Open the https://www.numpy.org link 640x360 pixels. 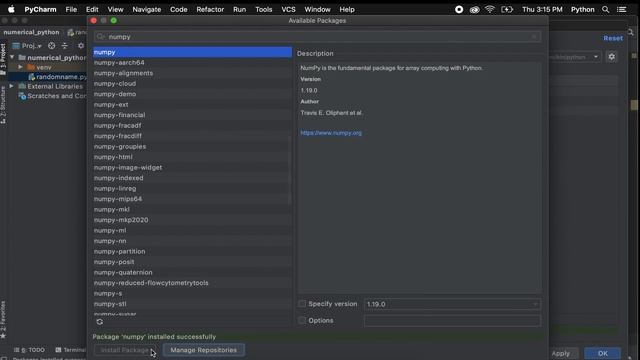point(331,133)
